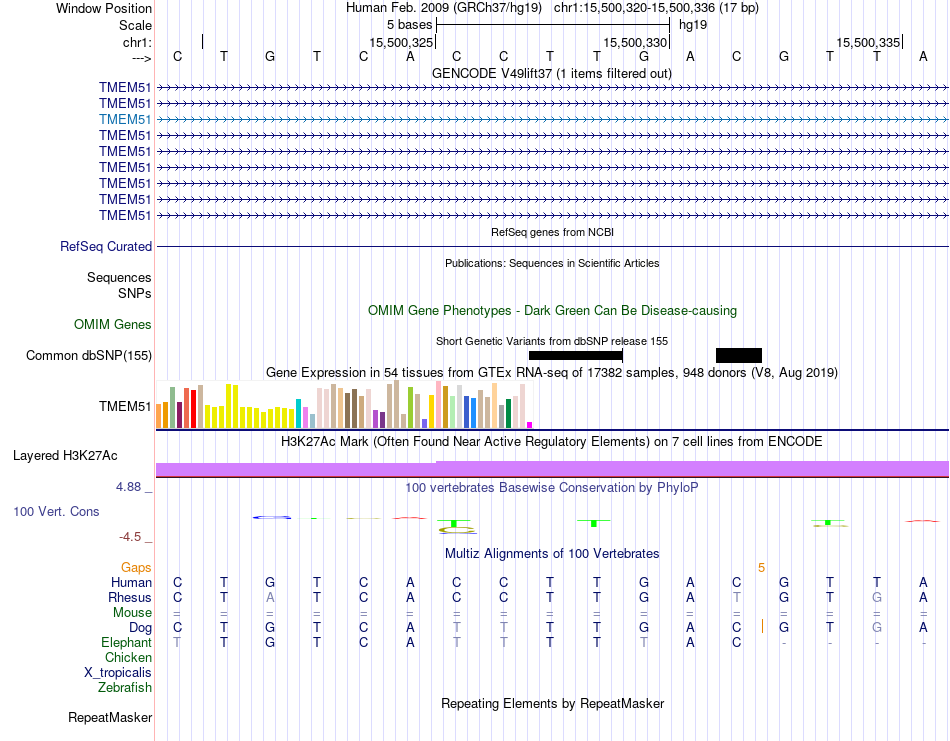Click the 'Sequences' publications track label
Screen dimensions: 950x741
119,277
